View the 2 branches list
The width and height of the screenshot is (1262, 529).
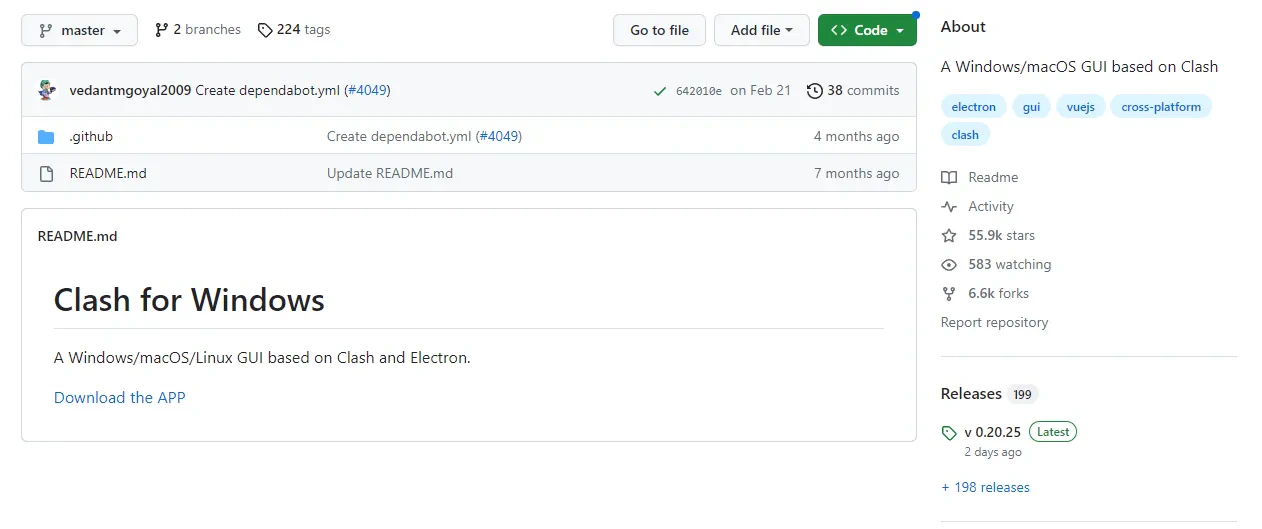tap(197, 30)
